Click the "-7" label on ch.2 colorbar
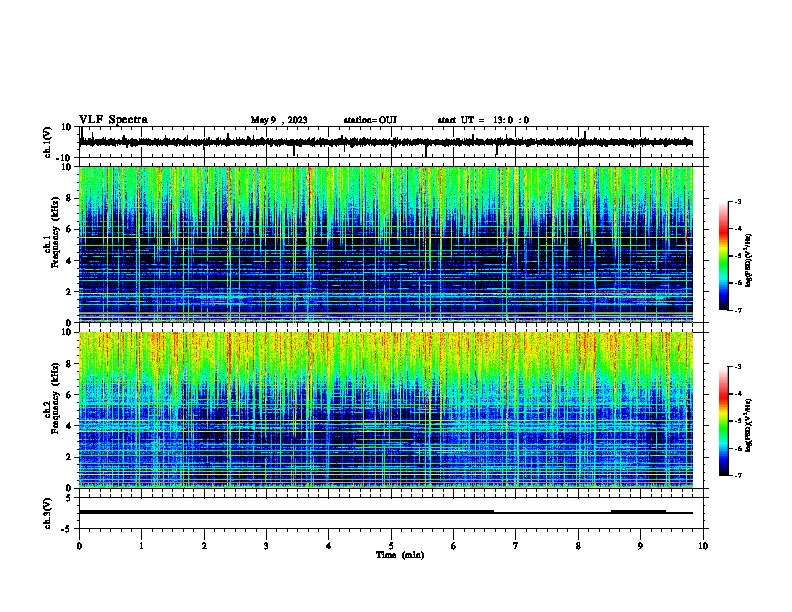Image resolution: width=792 pixels, height=612 pixels. [737, 475]
